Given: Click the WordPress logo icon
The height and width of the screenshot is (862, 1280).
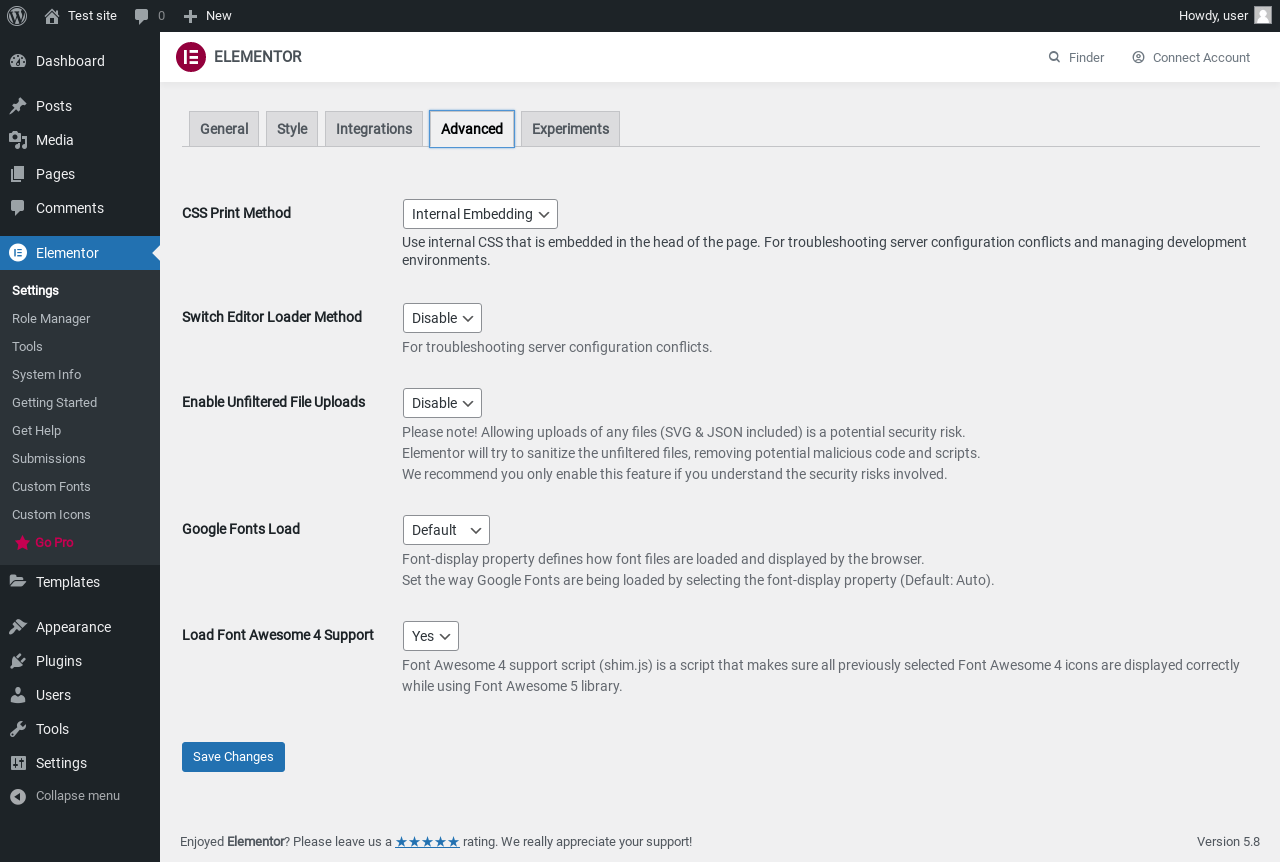Looking at the screenshot, I should tap(17, 16).
